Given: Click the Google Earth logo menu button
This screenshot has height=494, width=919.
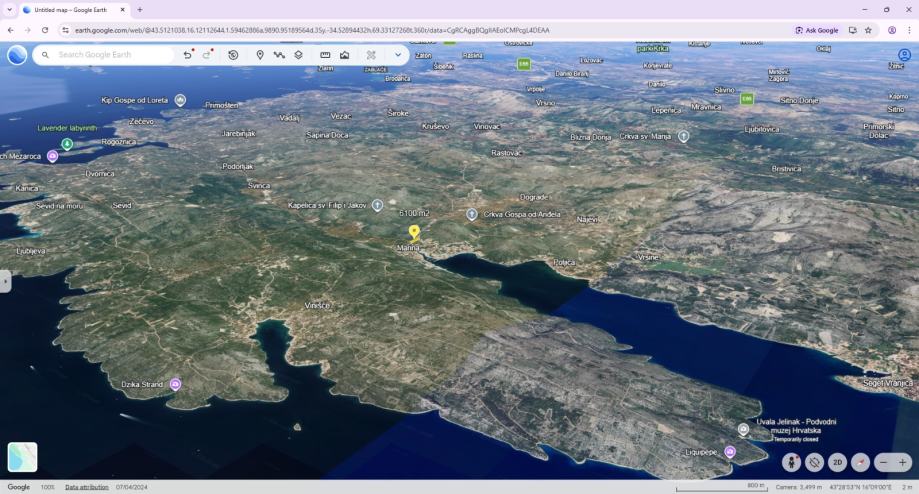Looking at the screenshot, I should [x=17, y=55].
